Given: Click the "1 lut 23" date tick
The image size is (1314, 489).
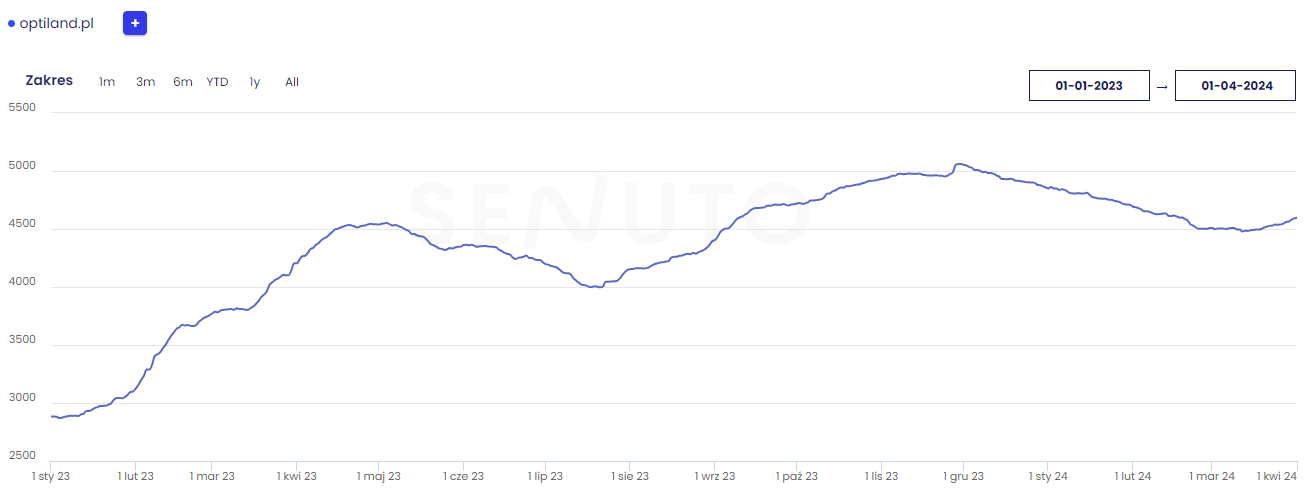Looking at the screenshot, I should click(x=135, y=477).
